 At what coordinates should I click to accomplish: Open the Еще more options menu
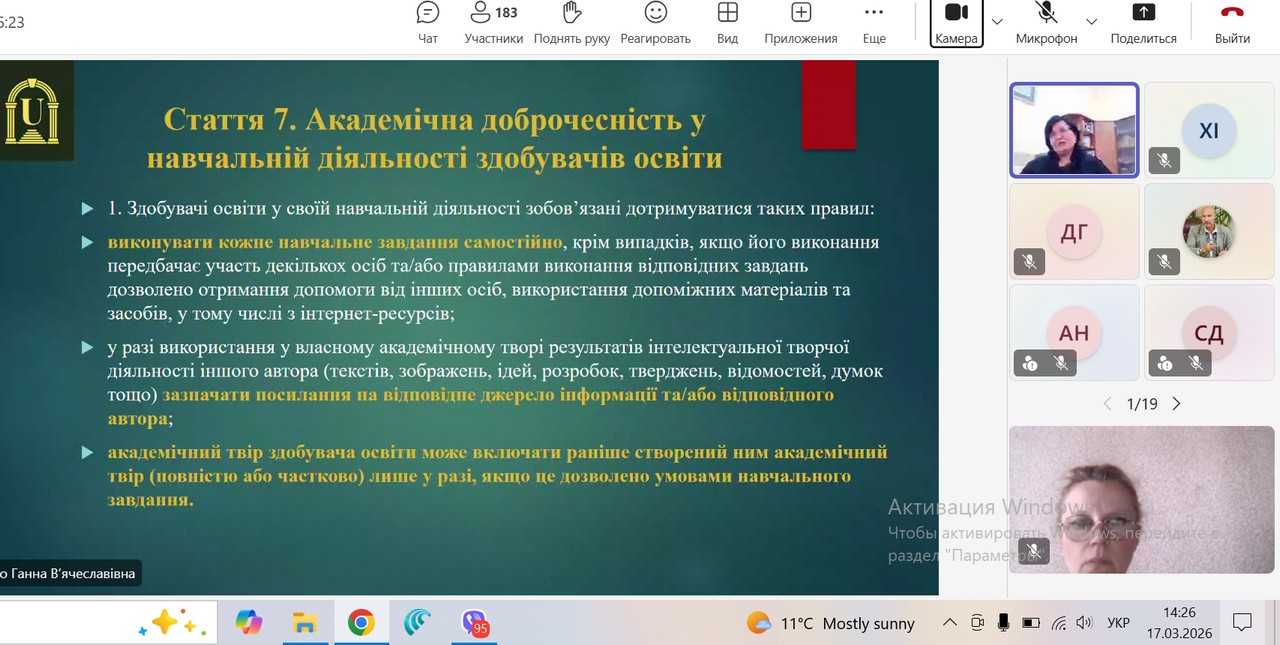click(x=874, y=23)
